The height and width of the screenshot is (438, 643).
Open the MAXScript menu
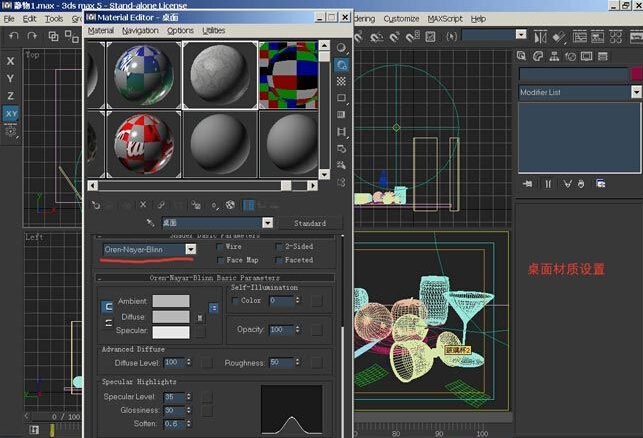coord(445,19)
